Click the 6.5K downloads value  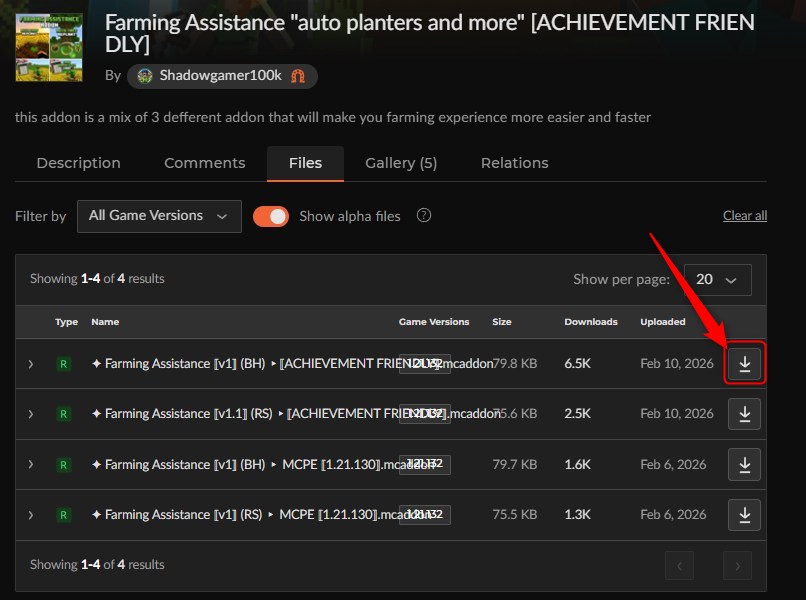tap(577, 363)
